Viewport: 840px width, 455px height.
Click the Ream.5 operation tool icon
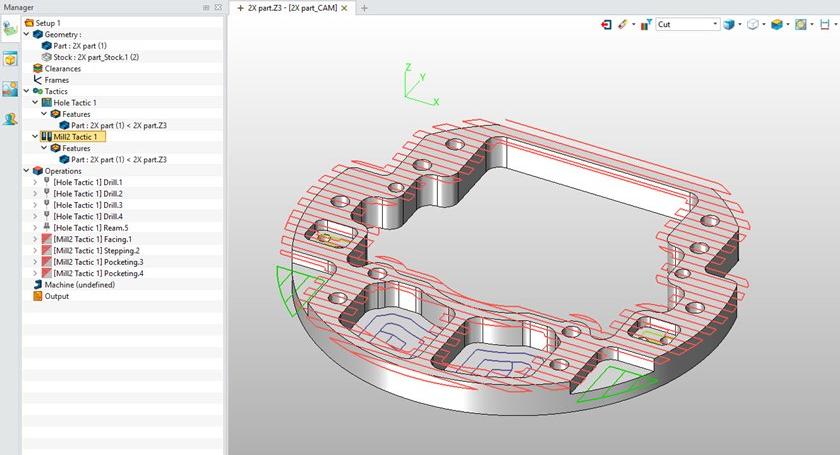point(47,228)
